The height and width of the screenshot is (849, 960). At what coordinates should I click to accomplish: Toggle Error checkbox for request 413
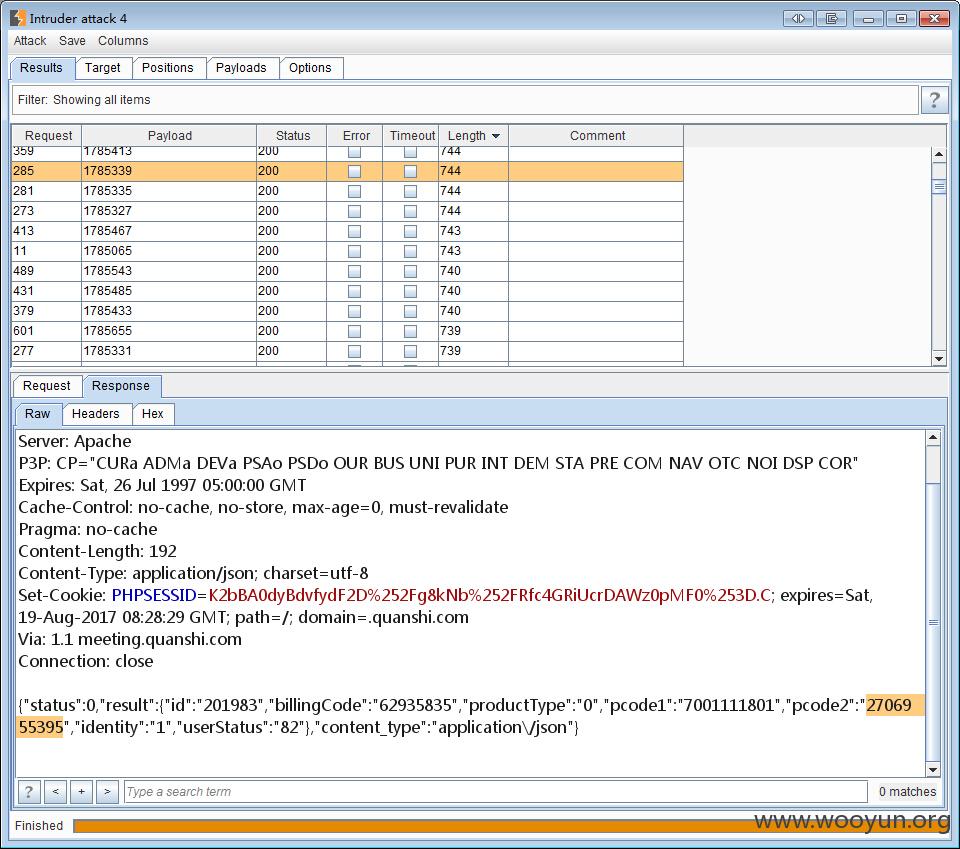pyautogui.click(x=354, y=231)
